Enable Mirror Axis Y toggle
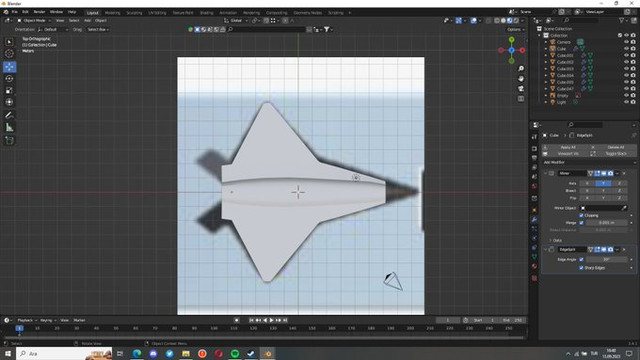The image size is (640, 360). [x=603, y=183]
